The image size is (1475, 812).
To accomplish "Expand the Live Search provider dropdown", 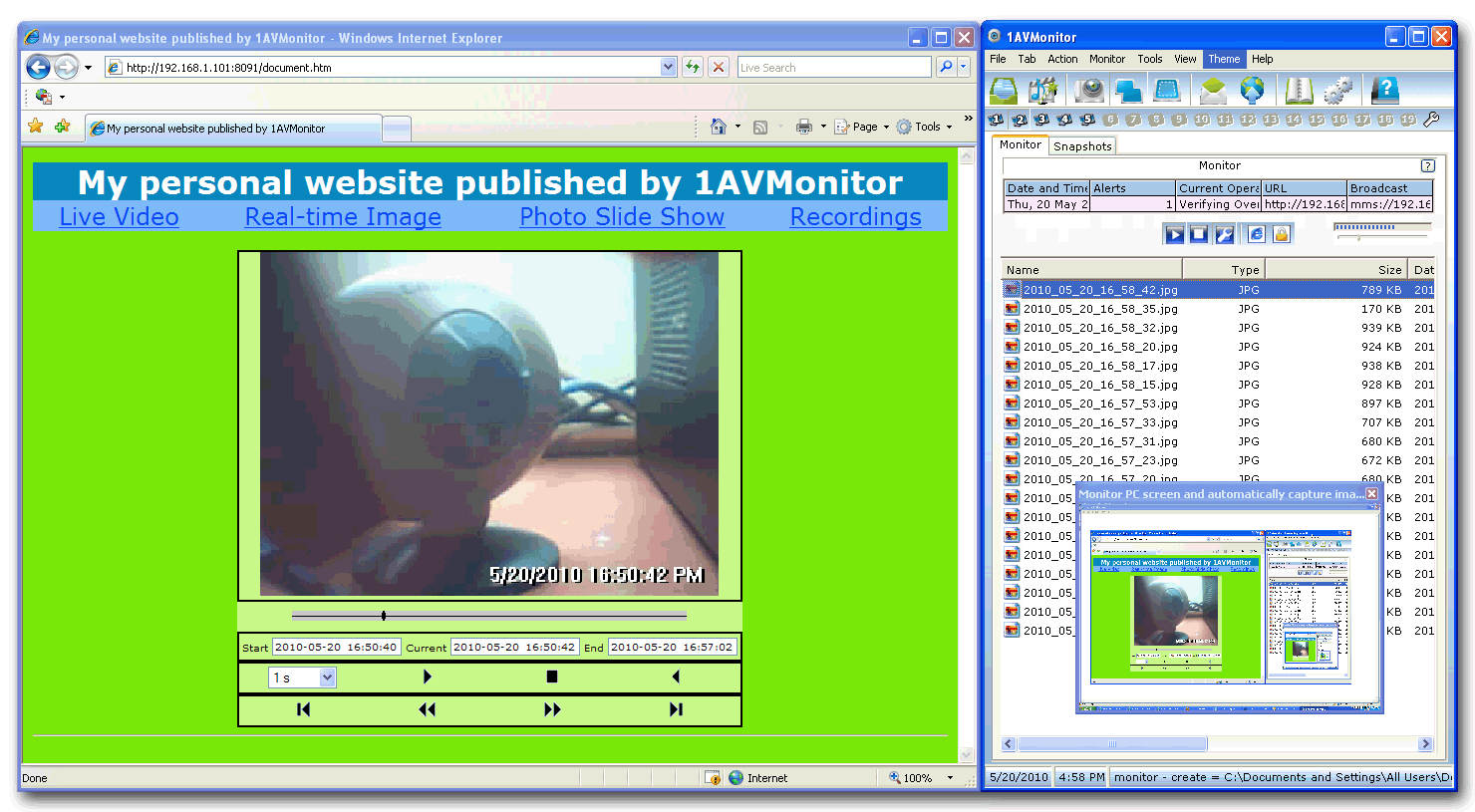I will pyautogui.click(x=964, y=67).
